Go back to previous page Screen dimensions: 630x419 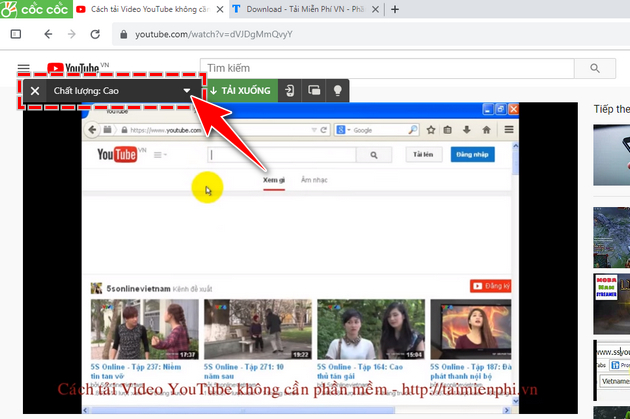click(x=48, y=34)
